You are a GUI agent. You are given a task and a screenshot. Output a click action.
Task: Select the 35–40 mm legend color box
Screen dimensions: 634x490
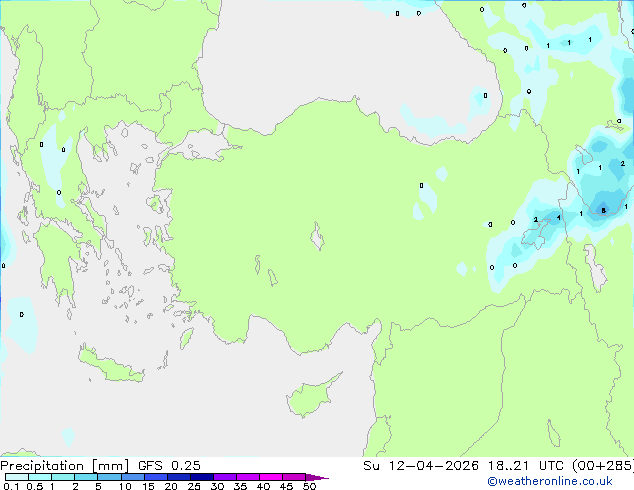coord(248,477)
